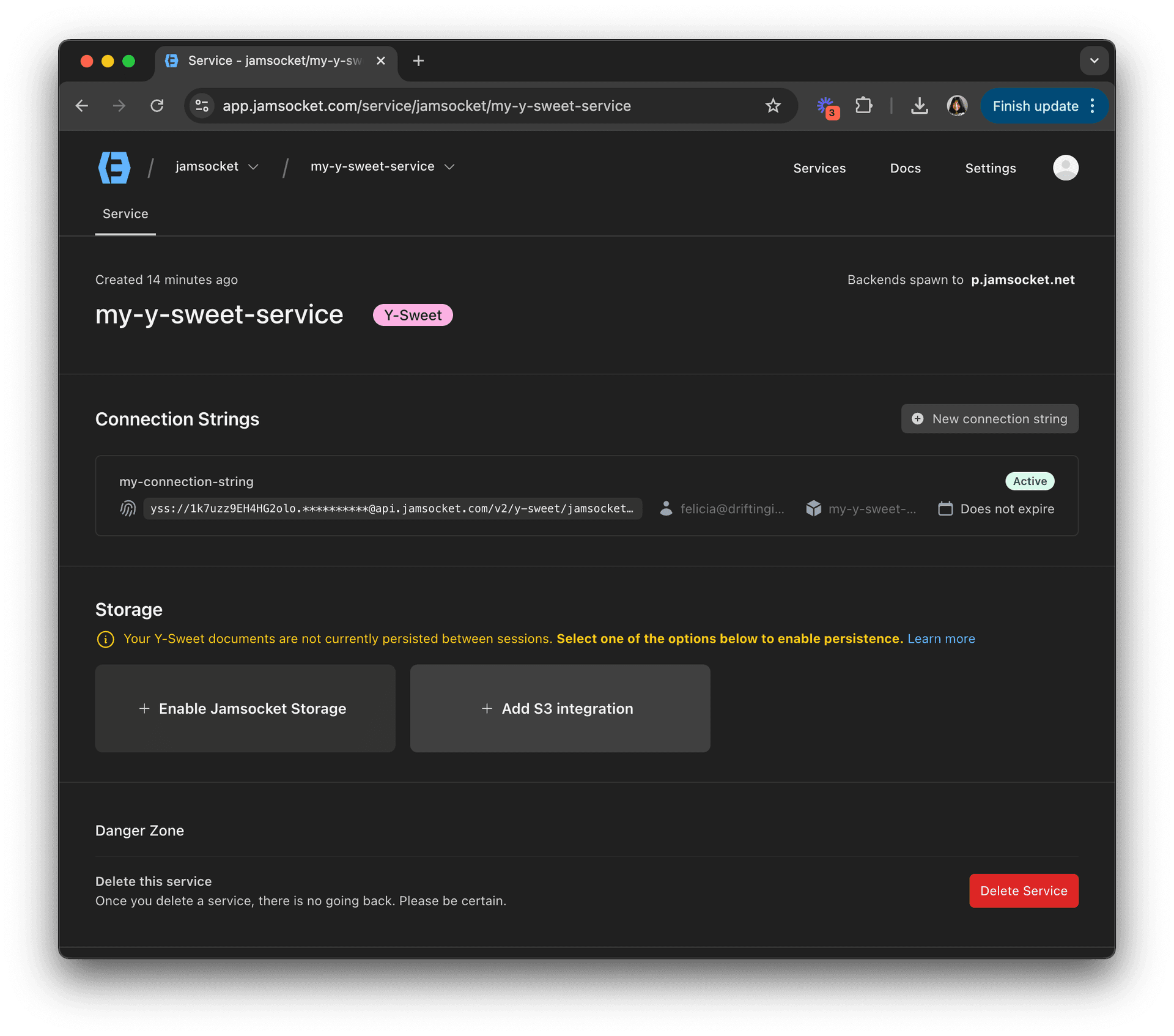Open the tab search chevron in title bar
This screenshot has height=1036, width=1174.
tap(1094, 61)
